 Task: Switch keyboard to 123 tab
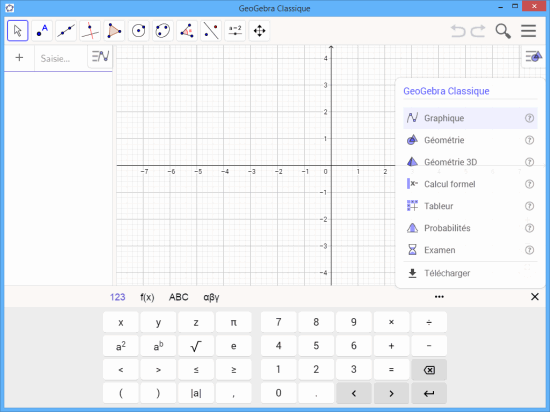coord(118,297)
